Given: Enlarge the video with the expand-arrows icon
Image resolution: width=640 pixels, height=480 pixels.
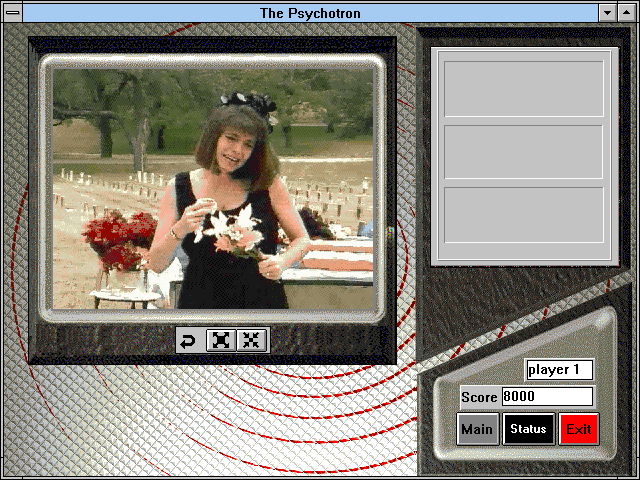Looking at the screenshot, I should [221, 340].
